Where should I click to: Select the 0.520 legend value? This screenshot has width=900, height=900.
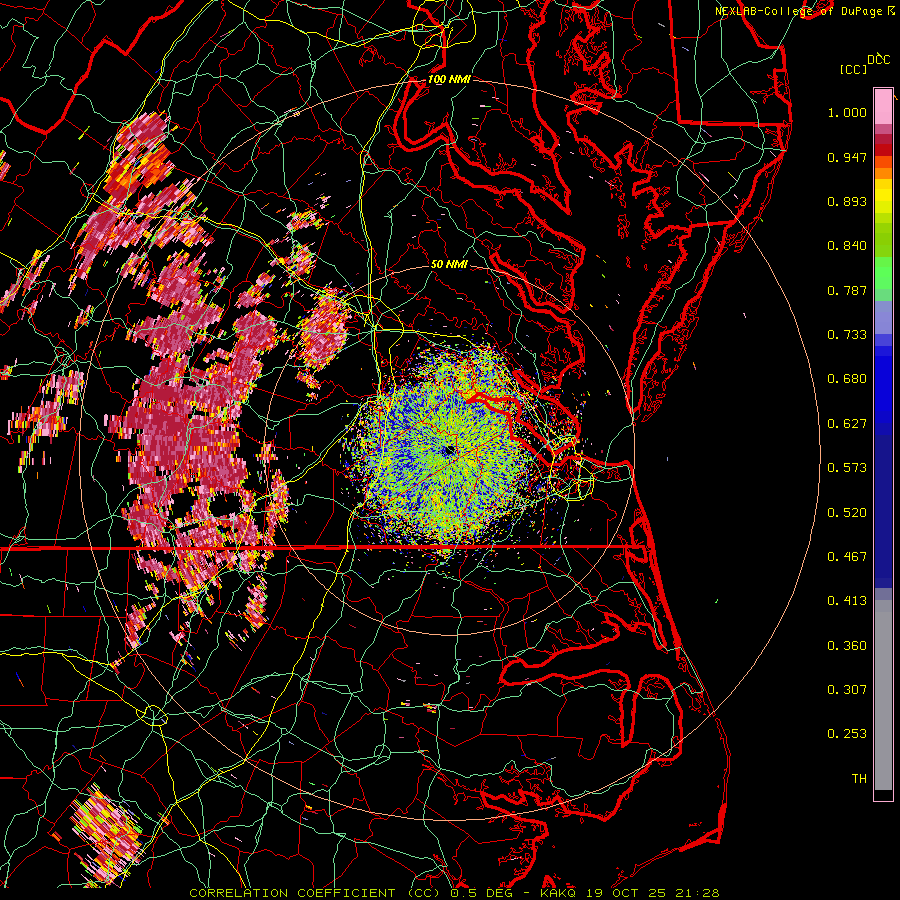pos(847,513)
